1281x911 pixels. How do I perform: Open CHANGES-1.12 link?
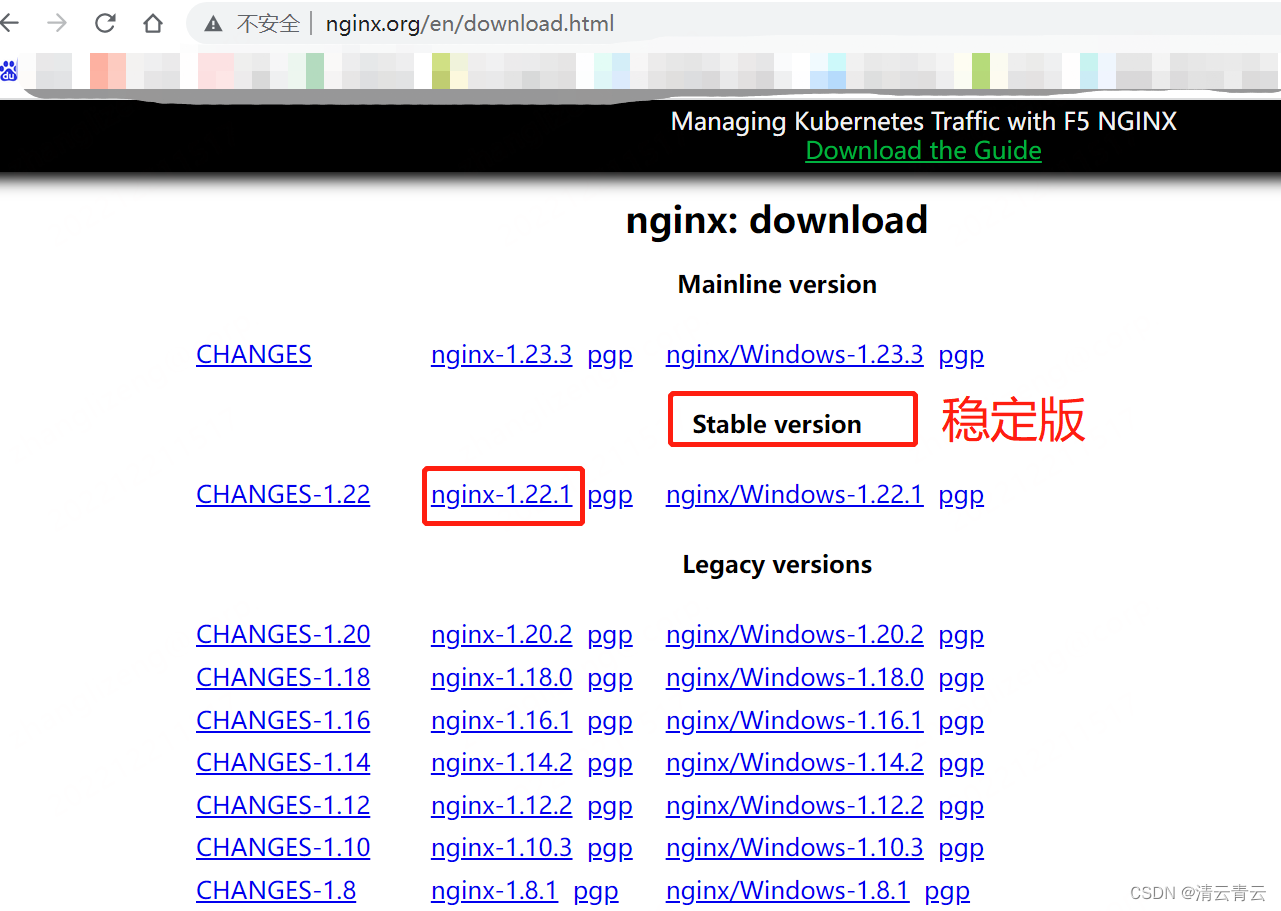(283, 806)
